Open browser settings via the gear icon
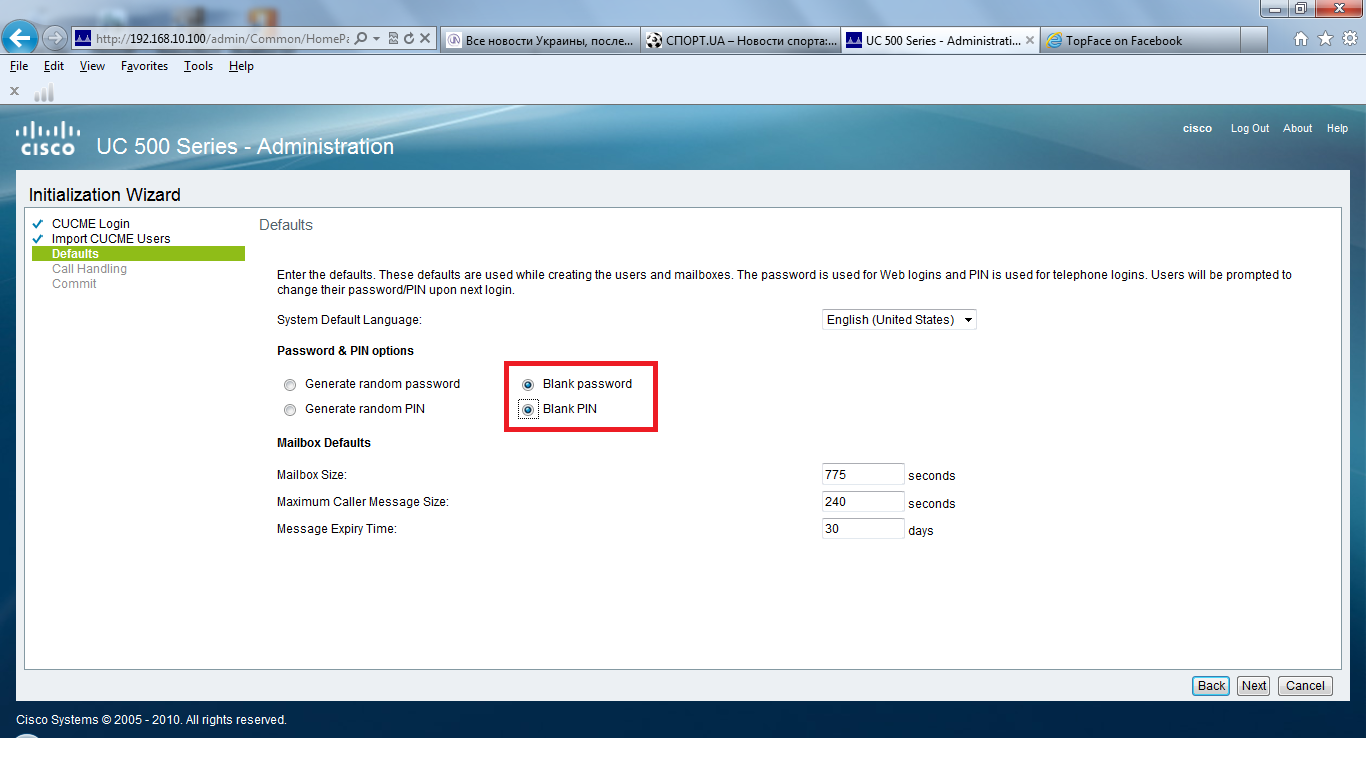The width and height of the screenshot is (1366, 768). pyautogui.click(x=1350, y=38)
